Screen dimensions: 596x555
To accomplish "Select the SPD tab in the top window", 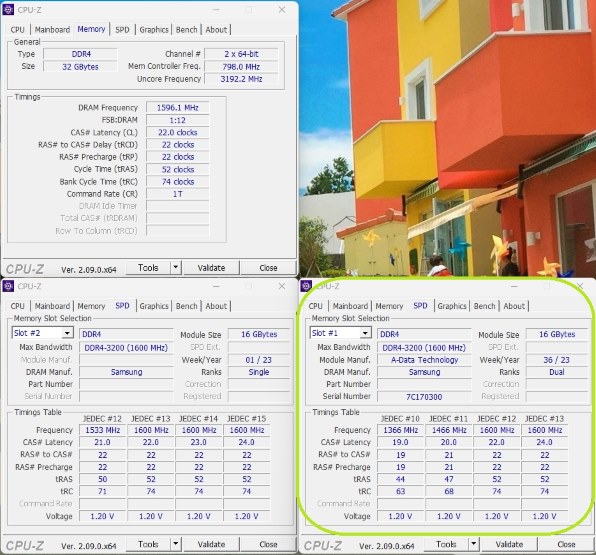I will [122, 30].
